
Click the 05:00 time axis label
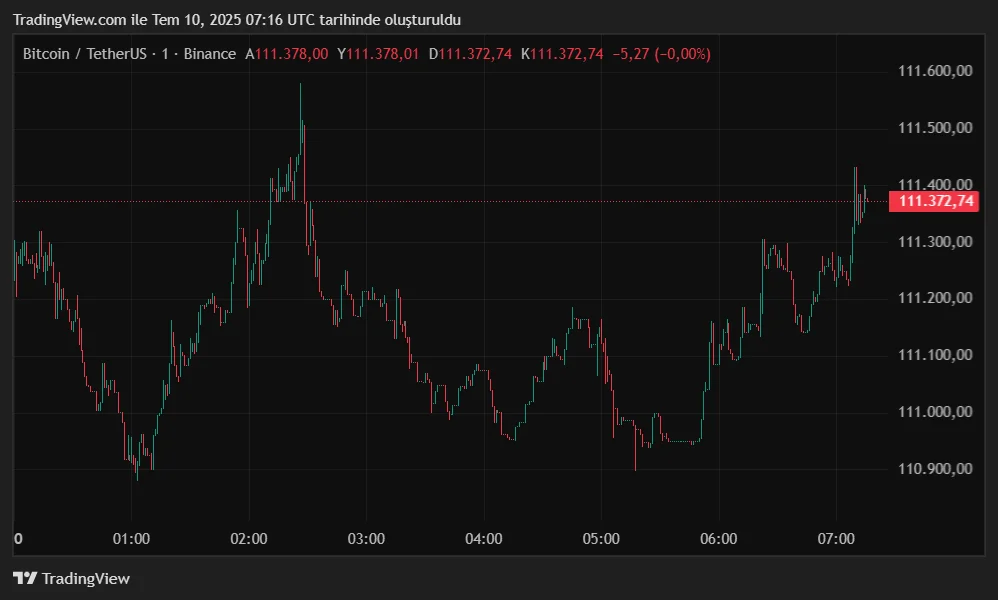[x=601, y=539]
